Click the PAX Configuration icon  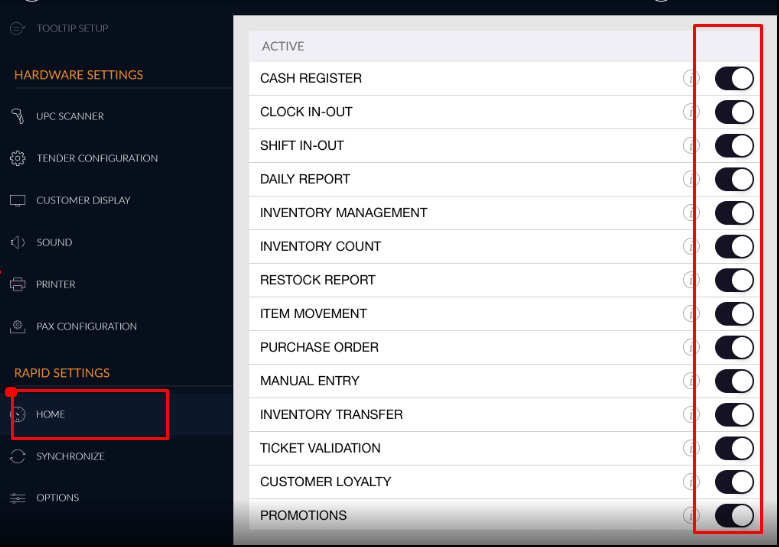coord(17,326)
